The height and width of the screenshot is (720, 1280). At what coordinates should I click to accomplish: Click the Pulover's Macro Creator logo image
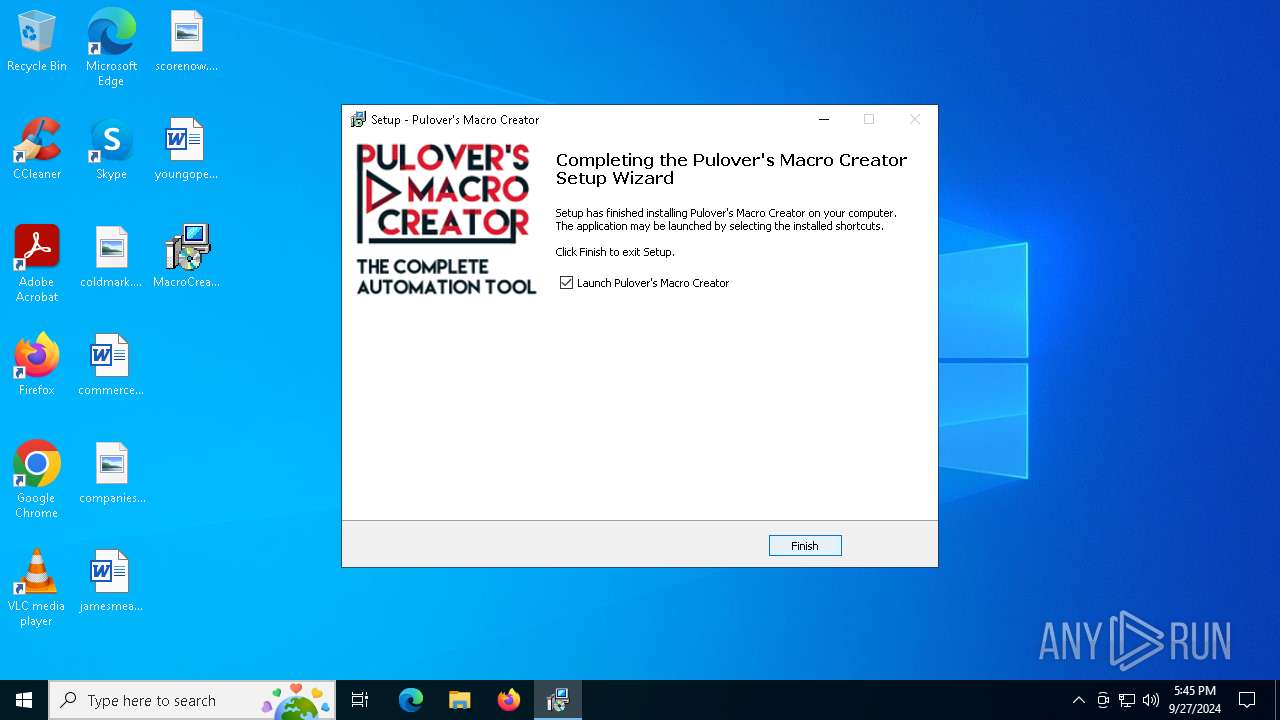click(x=444, y=219)
